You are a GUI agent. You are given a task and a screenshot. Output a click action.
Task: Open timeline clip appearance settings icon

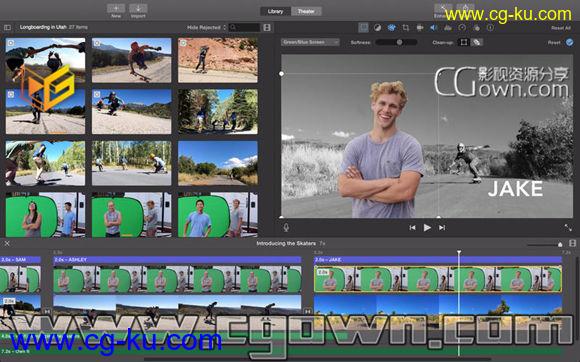click(573, 243)
